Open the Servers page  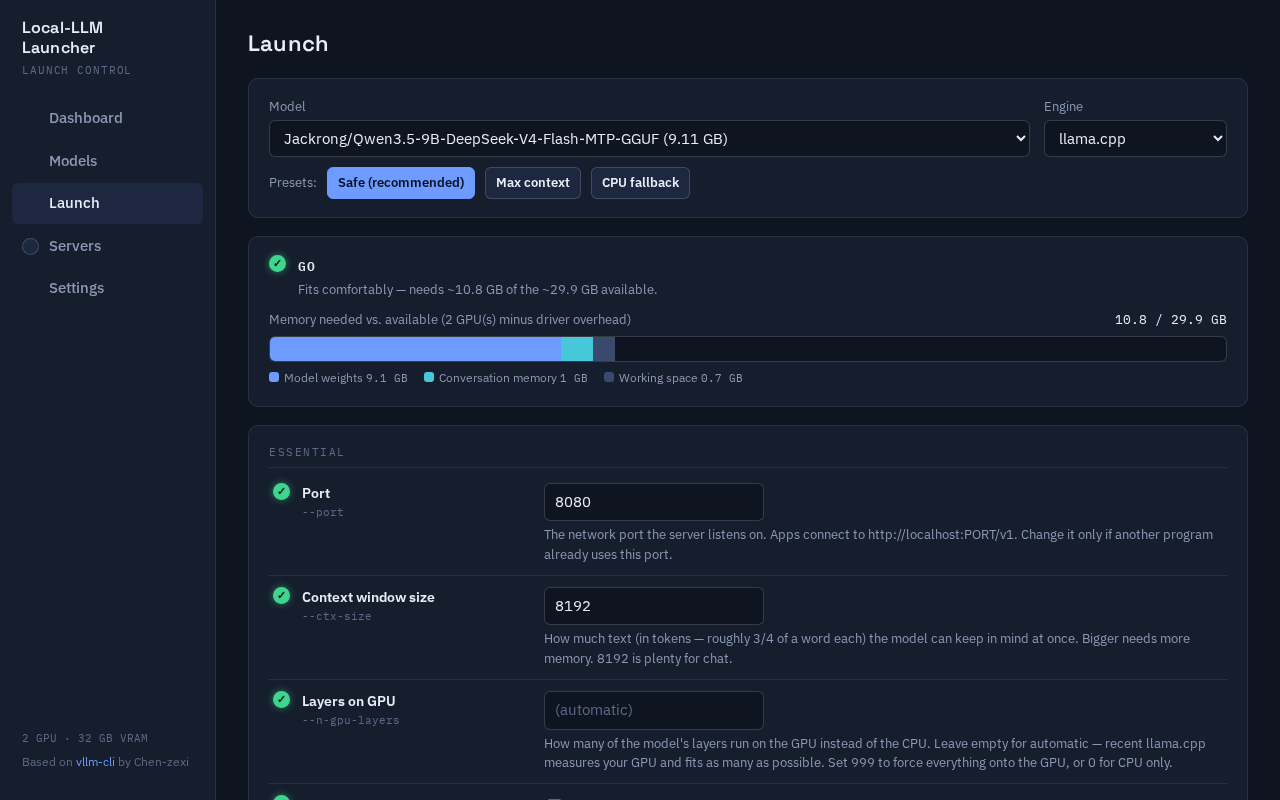point(107,246)
